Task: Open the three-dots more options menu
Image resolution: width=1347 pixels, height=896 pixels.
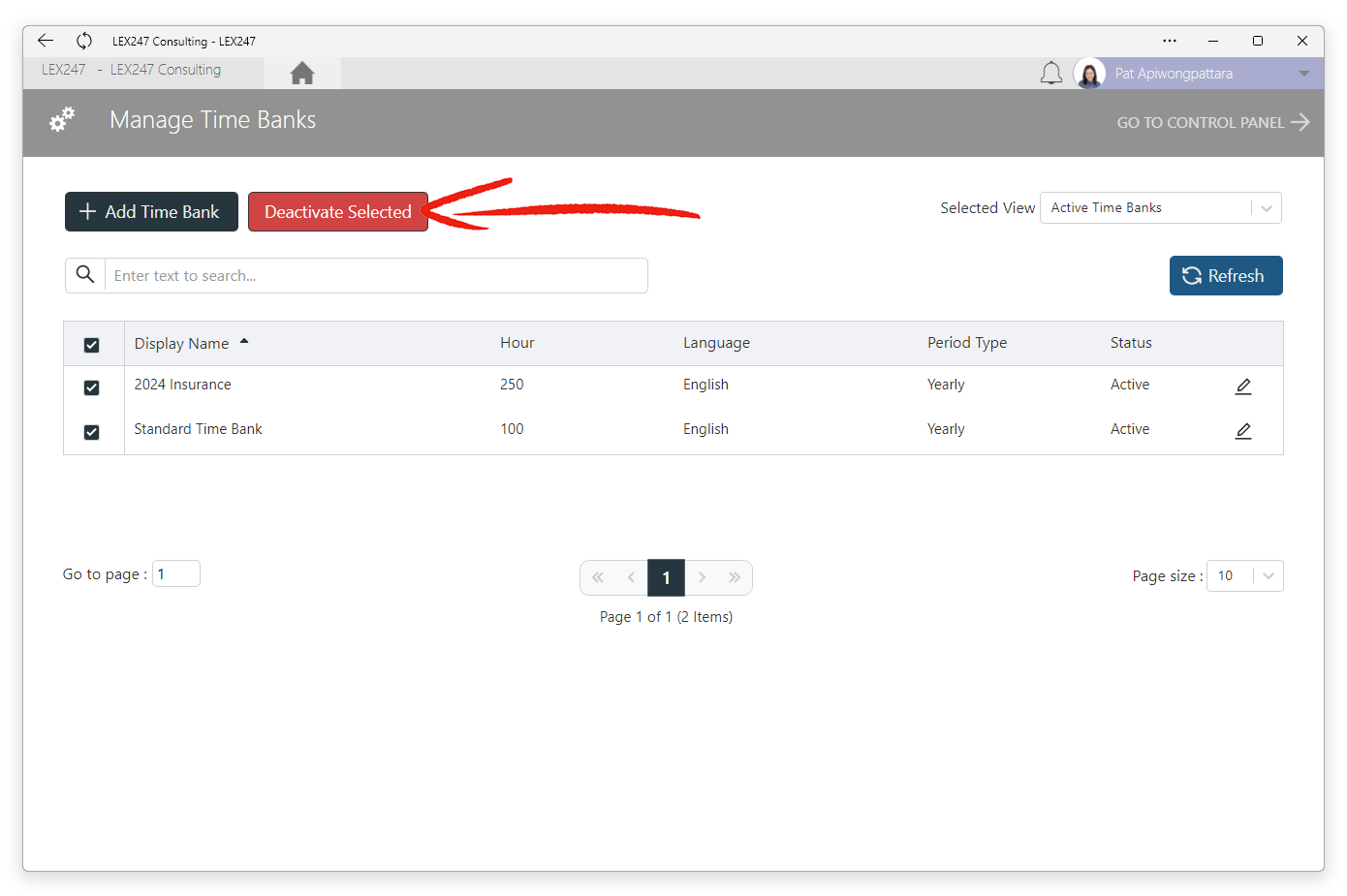Action: pos(1170,41)
